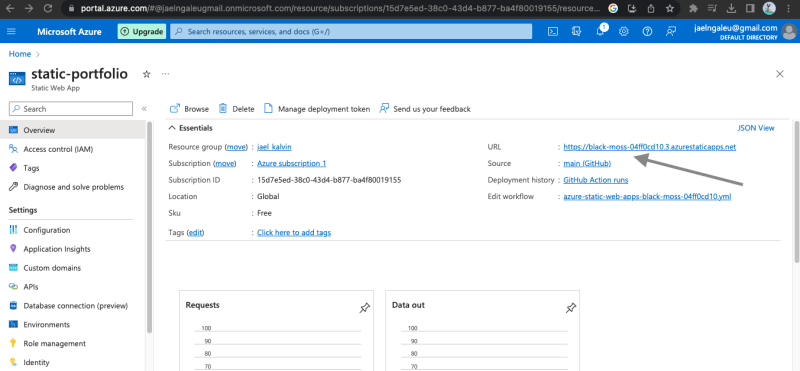Reload the page in browser
Image resolution: width=800 pixels, height=371 pixels.
[x=47, y=8]
